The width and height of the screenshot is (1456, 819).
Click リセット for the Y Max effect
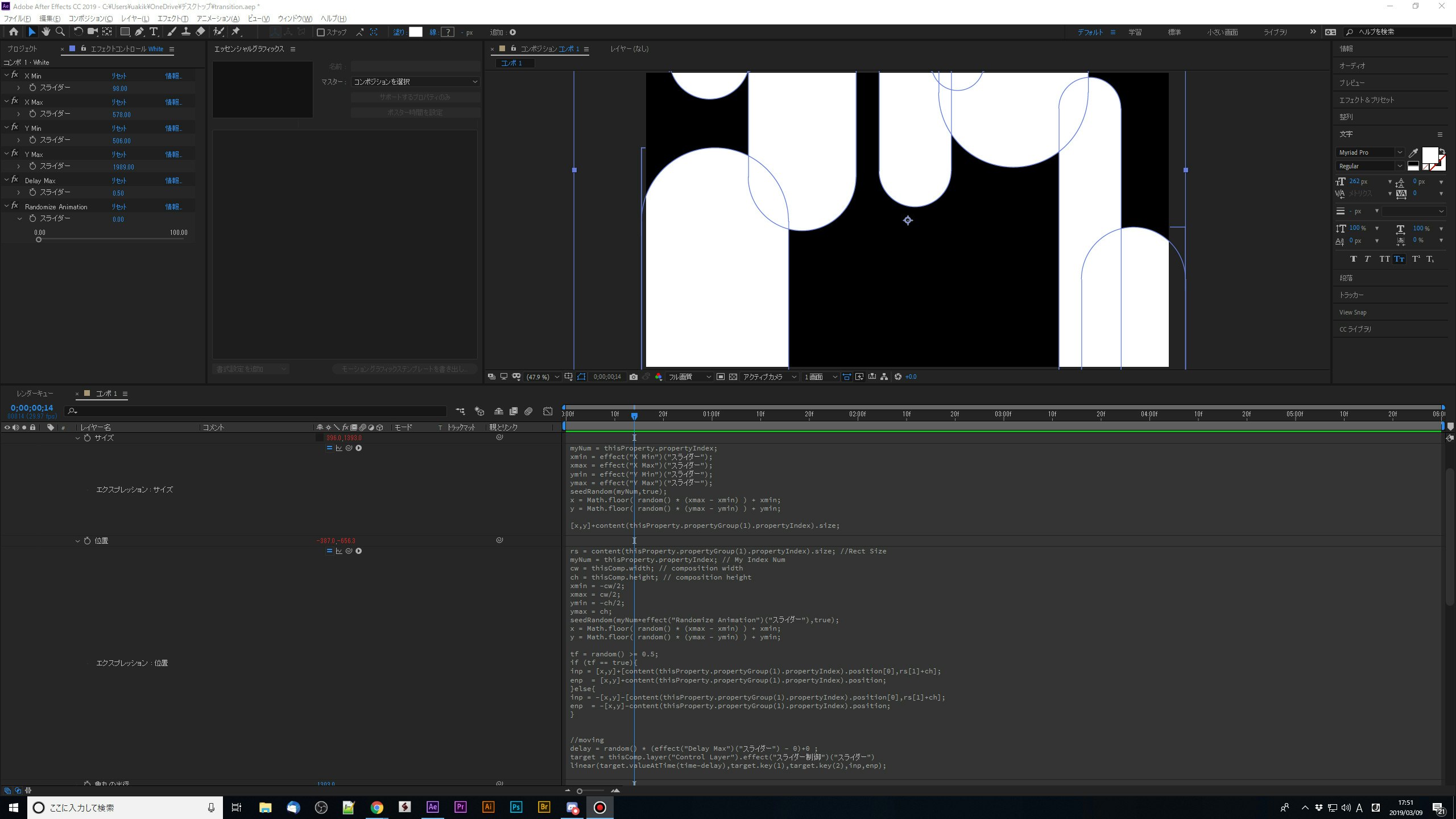tap(118, 155)
